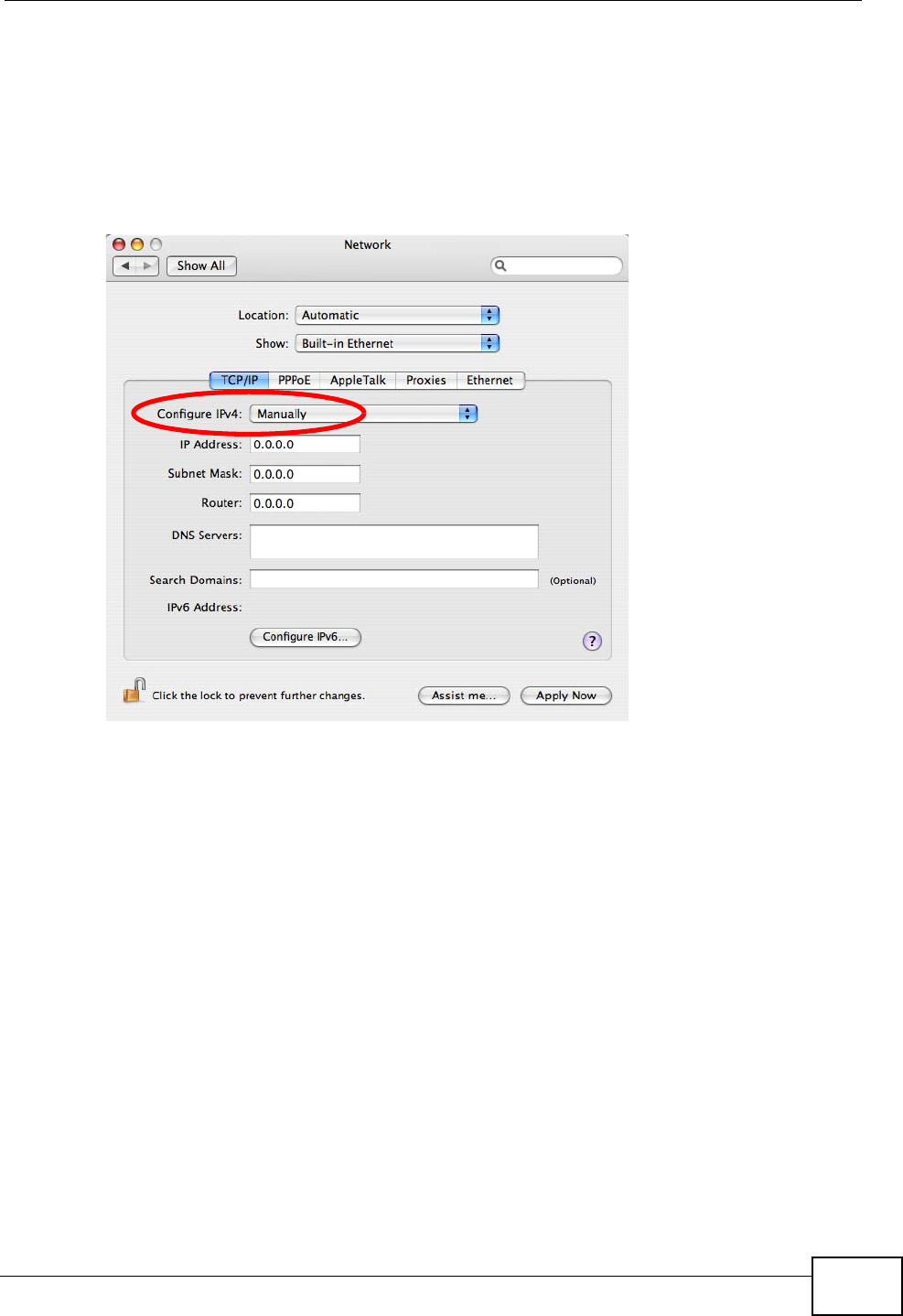Click the Subnet Mask input field

point(305,474)
